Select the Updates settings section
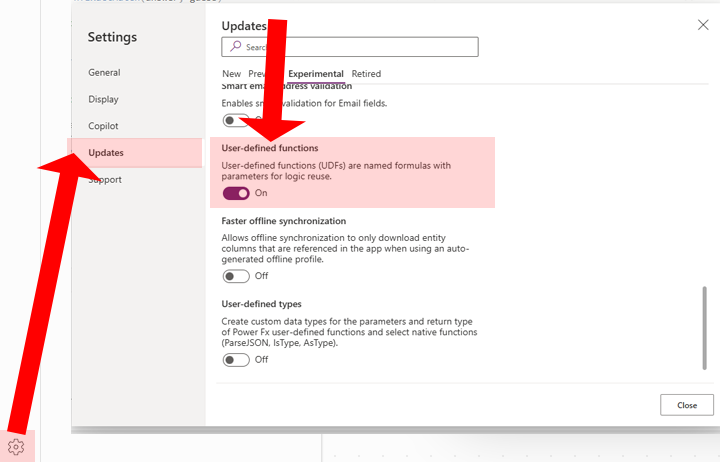 pyautogui.click(x=135, y=152)
